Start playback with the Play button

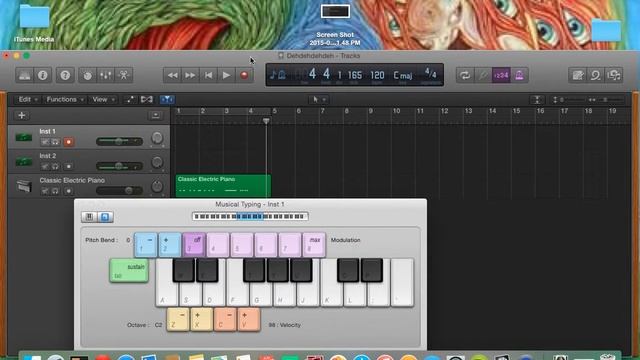tap(226, 75)
